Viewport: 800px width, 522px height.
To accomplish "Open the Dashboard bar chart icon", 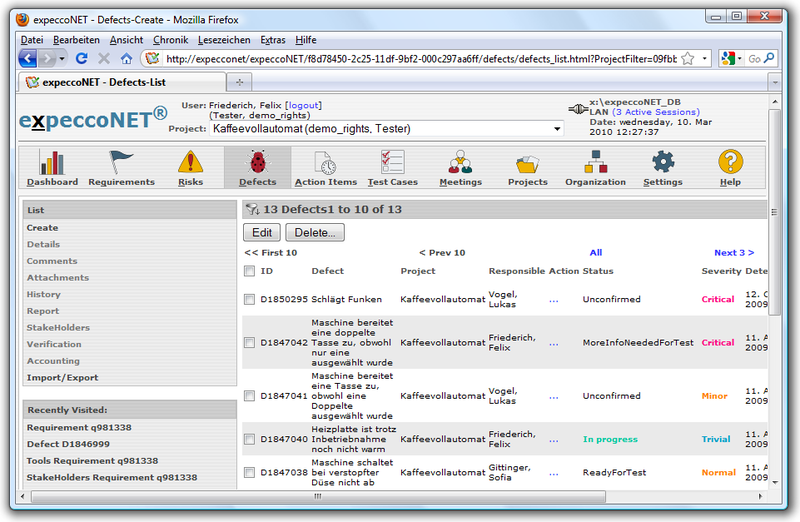I will pos(52,163).
